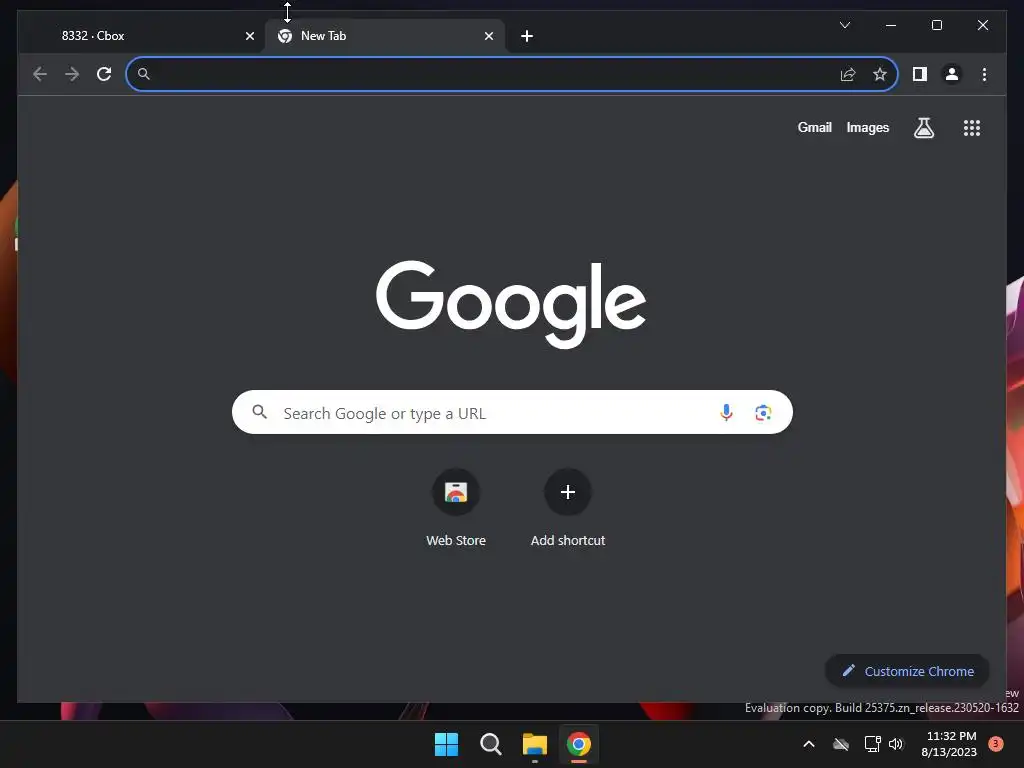Search by image with Google Lens
Screen dimensions: 1024x768
pos(763,413)
